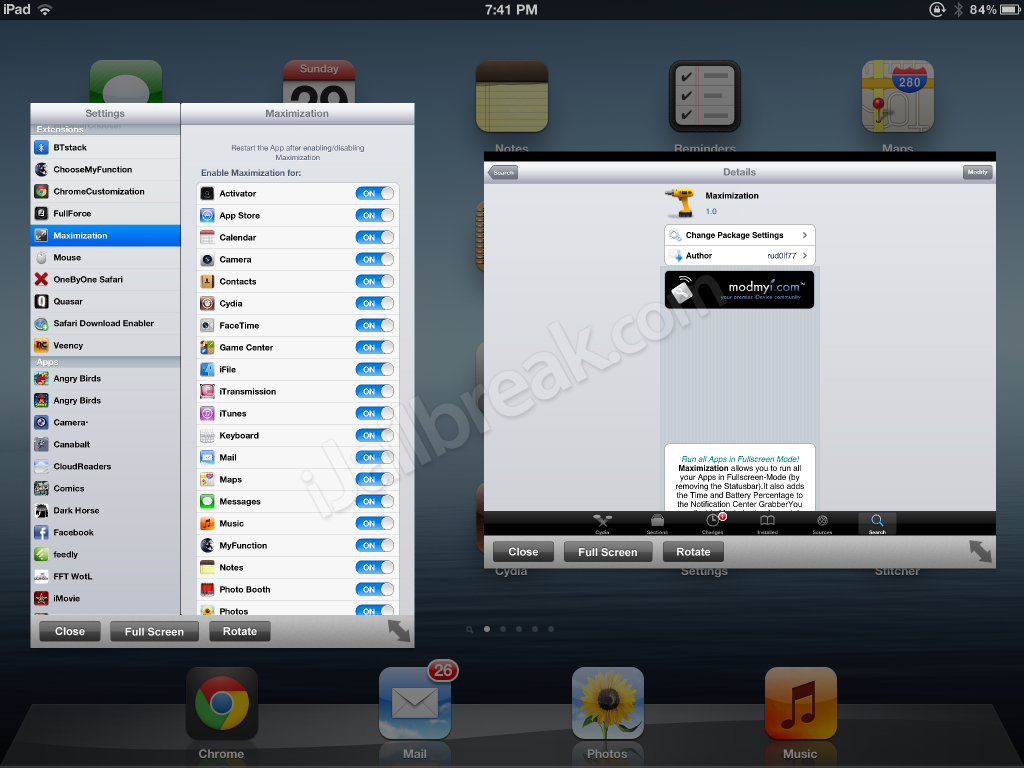The height and width of the screenshot is (768, 1024).
Task: Open the Maps app icon
Action: click(x=897, y=97)
